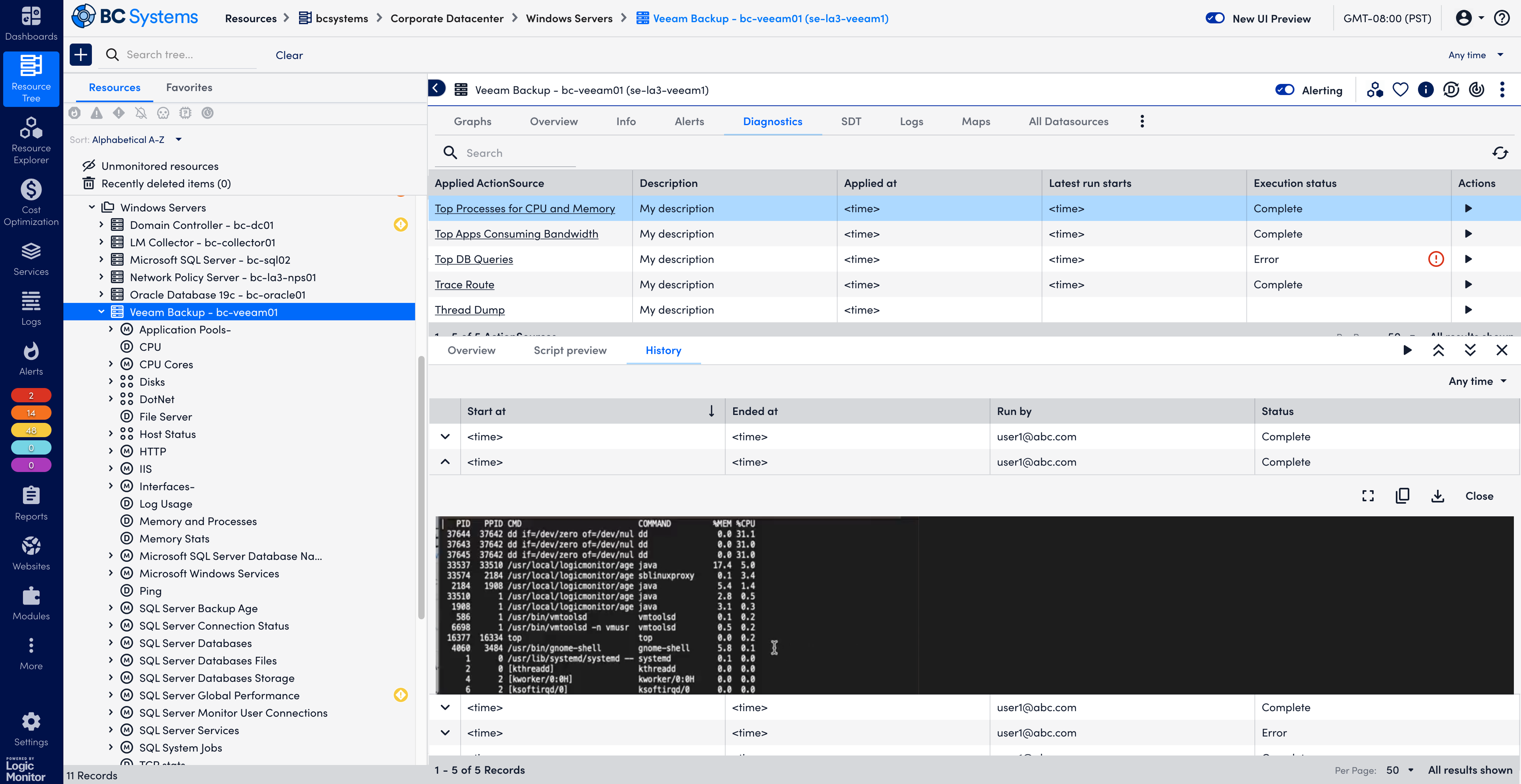This screenshot has width=1521, height=784.
Task: Expand the SQL Server Databases node
Action: [111, 643]
